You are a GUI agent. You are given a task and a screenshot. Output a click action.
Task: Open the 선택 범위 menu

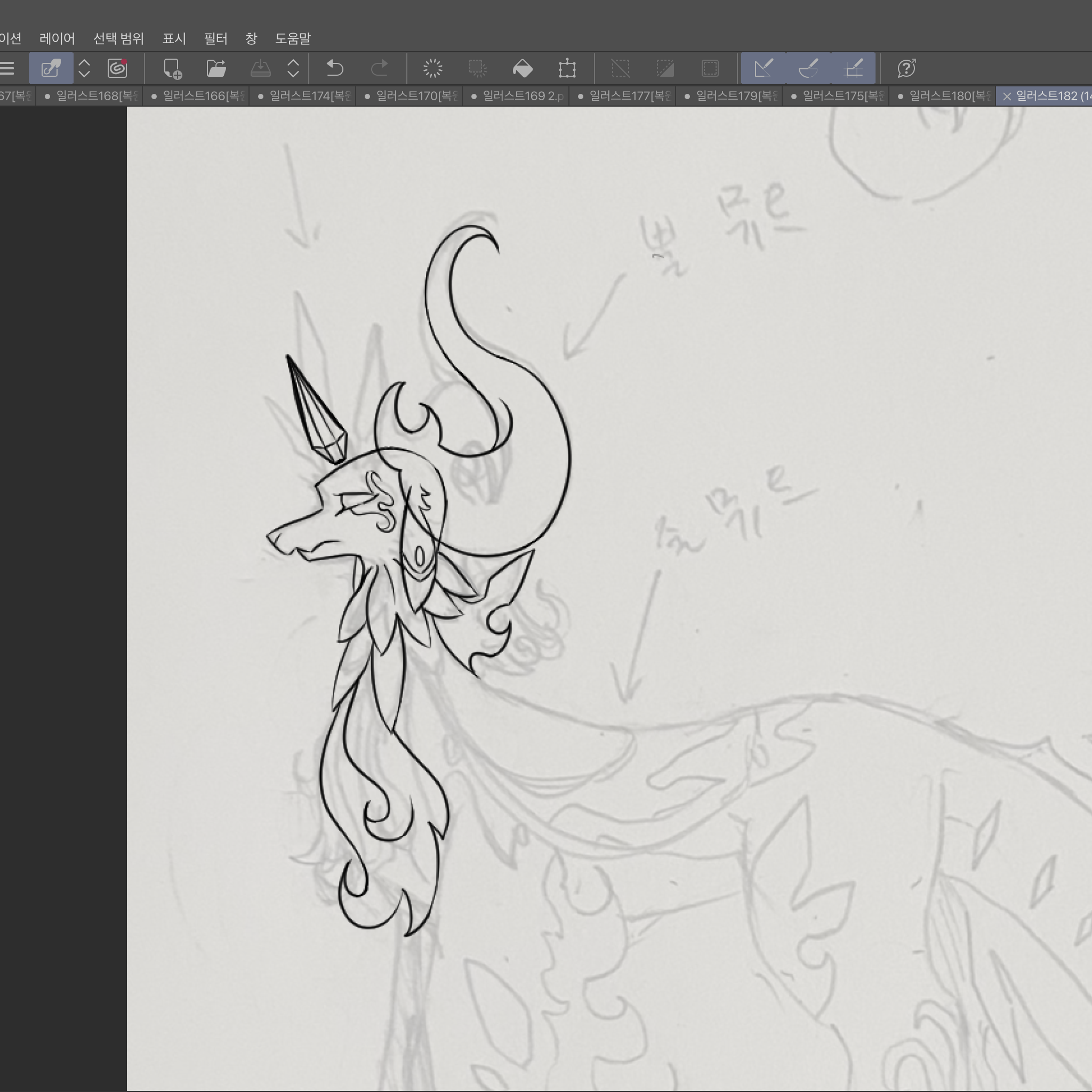(118, 38)
